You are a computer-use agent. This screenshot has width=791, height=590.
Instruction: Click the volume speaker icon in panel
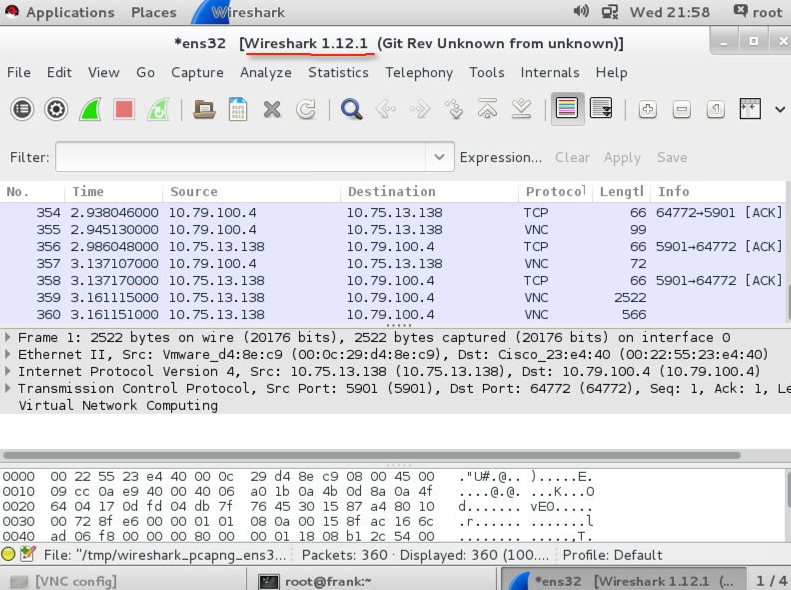click(x=581, y=11)
